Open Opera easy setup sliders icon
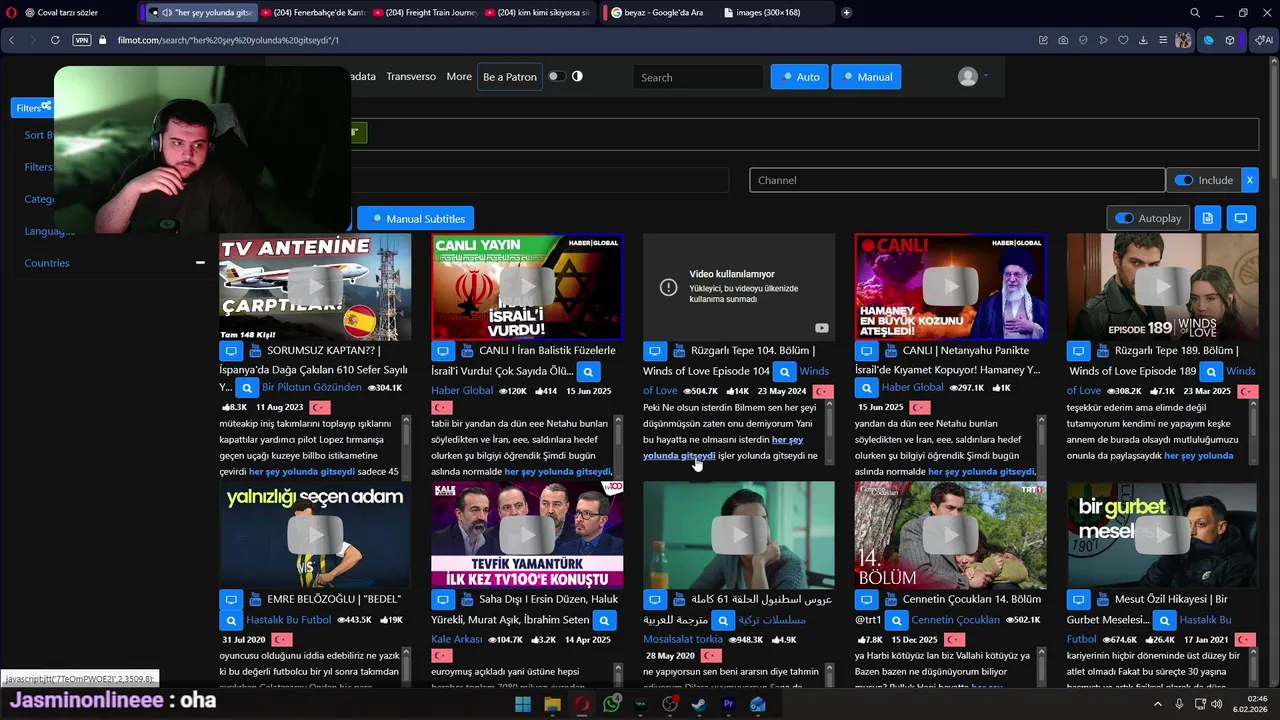Viewport: 1280px width, 720px height. click(1163, 40)
